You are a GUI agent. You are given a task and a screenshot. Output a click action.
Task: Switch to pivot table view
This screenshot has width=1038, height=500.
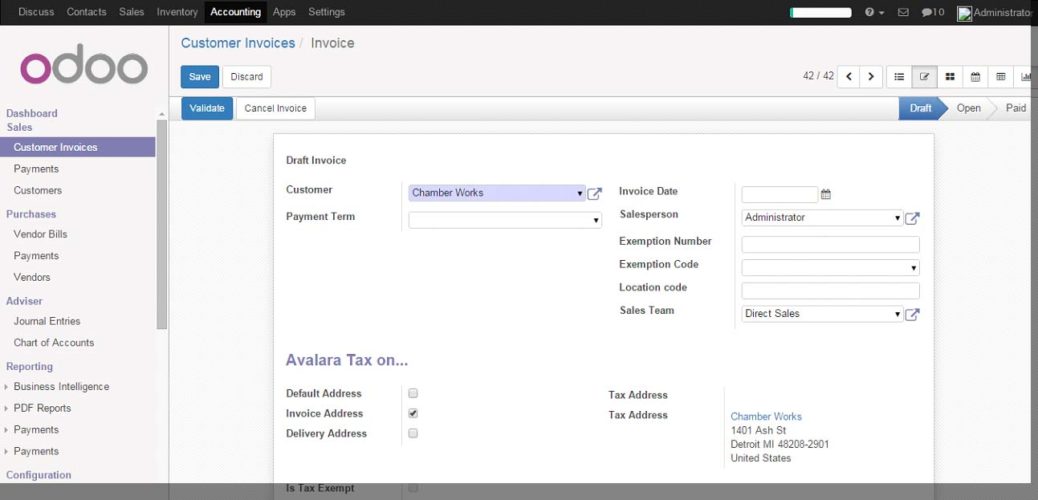click(x=1000, y=77)
